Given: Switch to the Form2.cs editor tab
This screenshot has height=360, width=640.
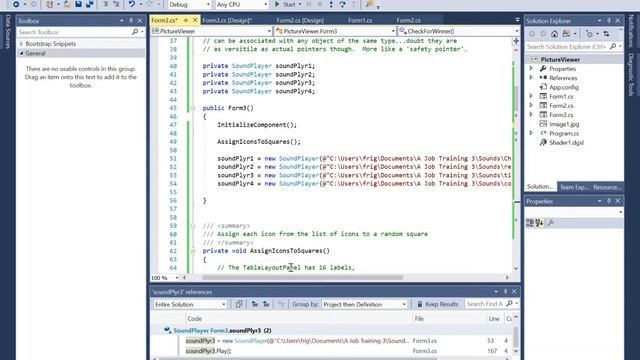Looking at the screenshot, I should click(x=408, y=20).
